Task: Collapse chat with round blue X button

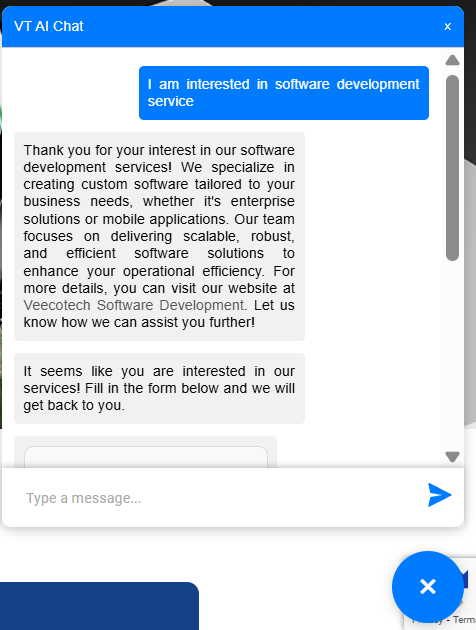Action: [428, 587]
